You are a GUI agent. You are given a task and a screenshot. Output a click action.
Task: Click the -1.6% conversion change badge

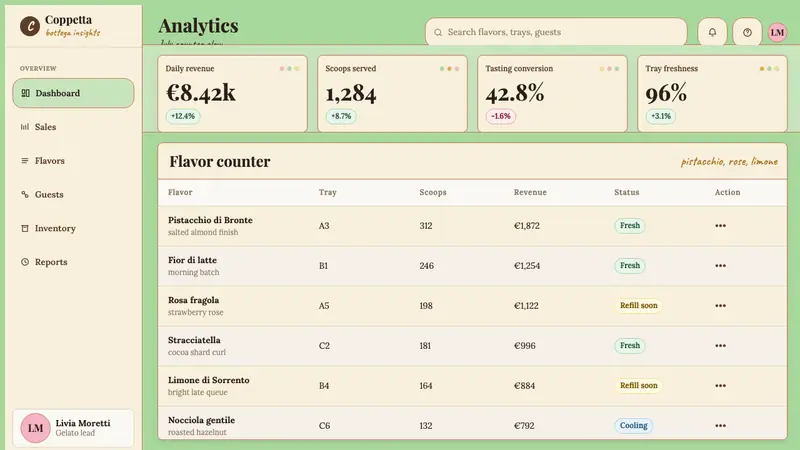click(501, 116)
